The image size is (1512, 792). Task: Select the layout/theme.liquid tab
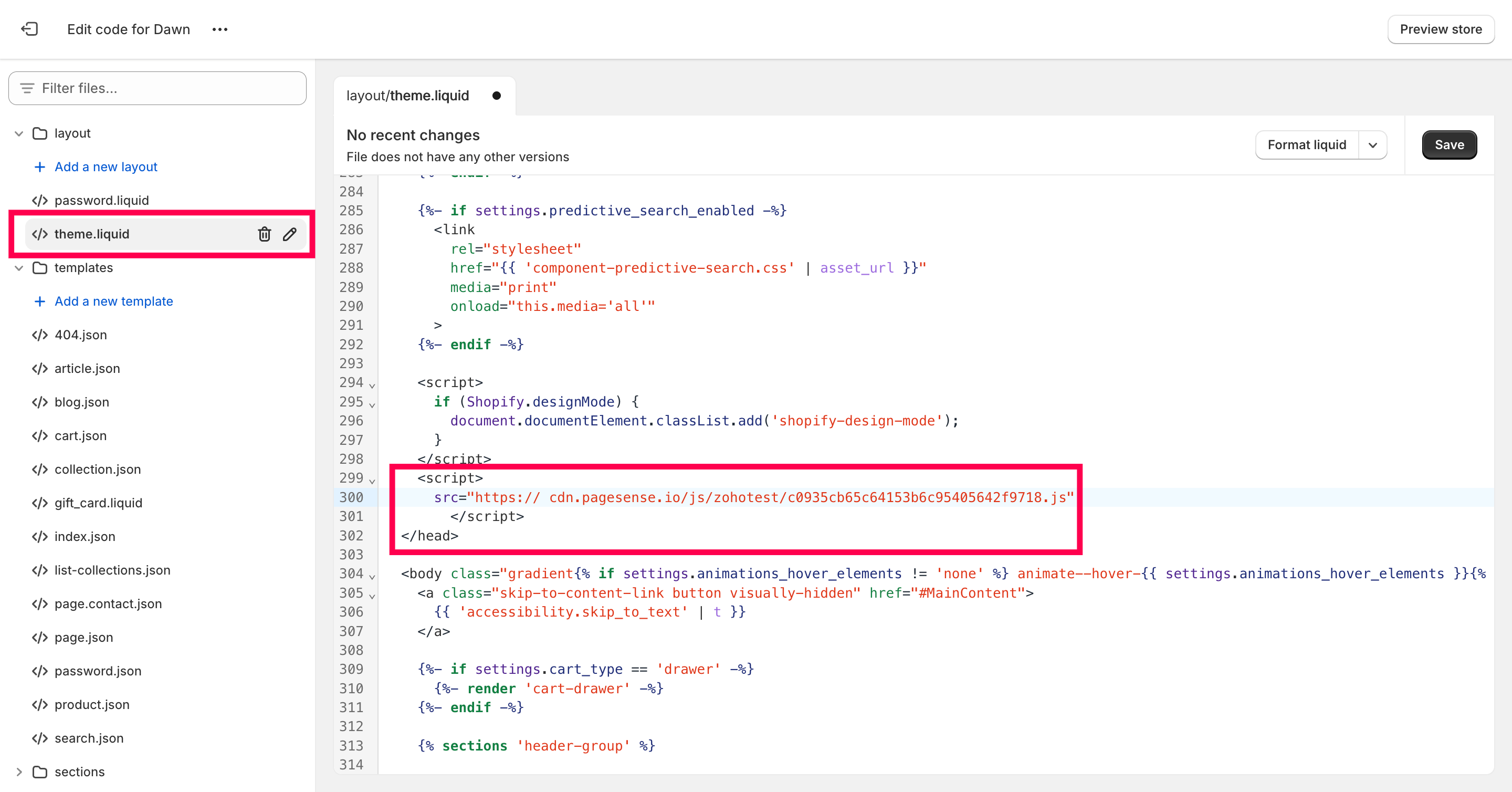coord(407,96)
